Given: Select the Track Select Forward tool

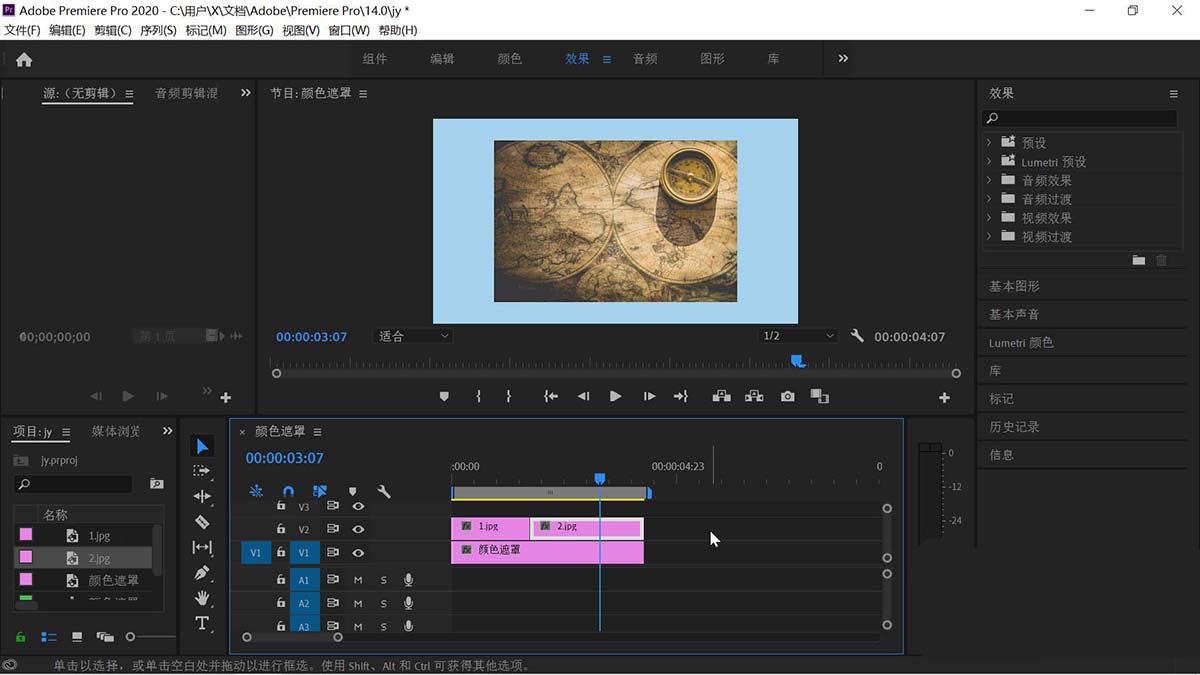Looking at the screenshot, I should tap(202, 471).
